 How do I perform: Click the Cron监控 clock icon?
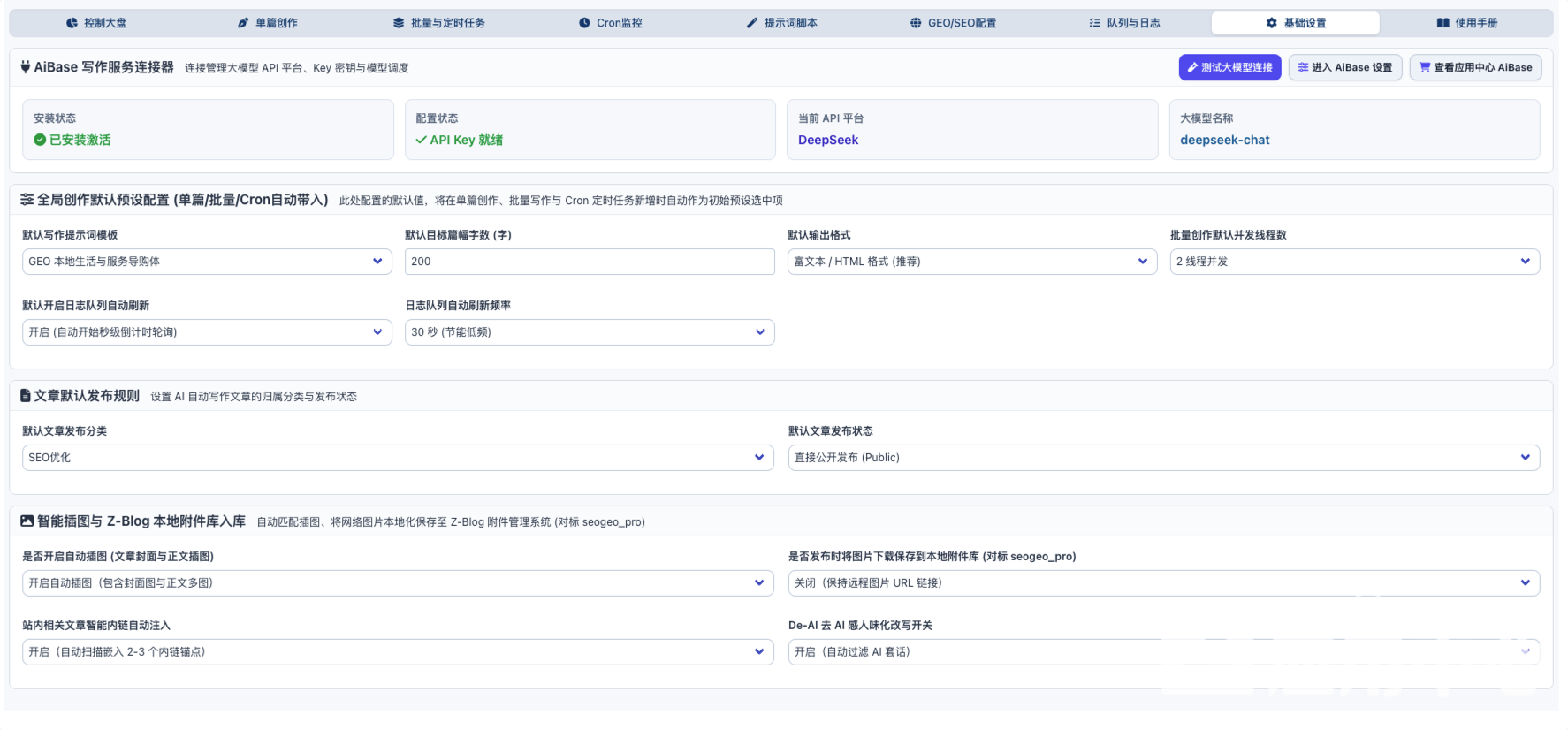tap(584, 23)
